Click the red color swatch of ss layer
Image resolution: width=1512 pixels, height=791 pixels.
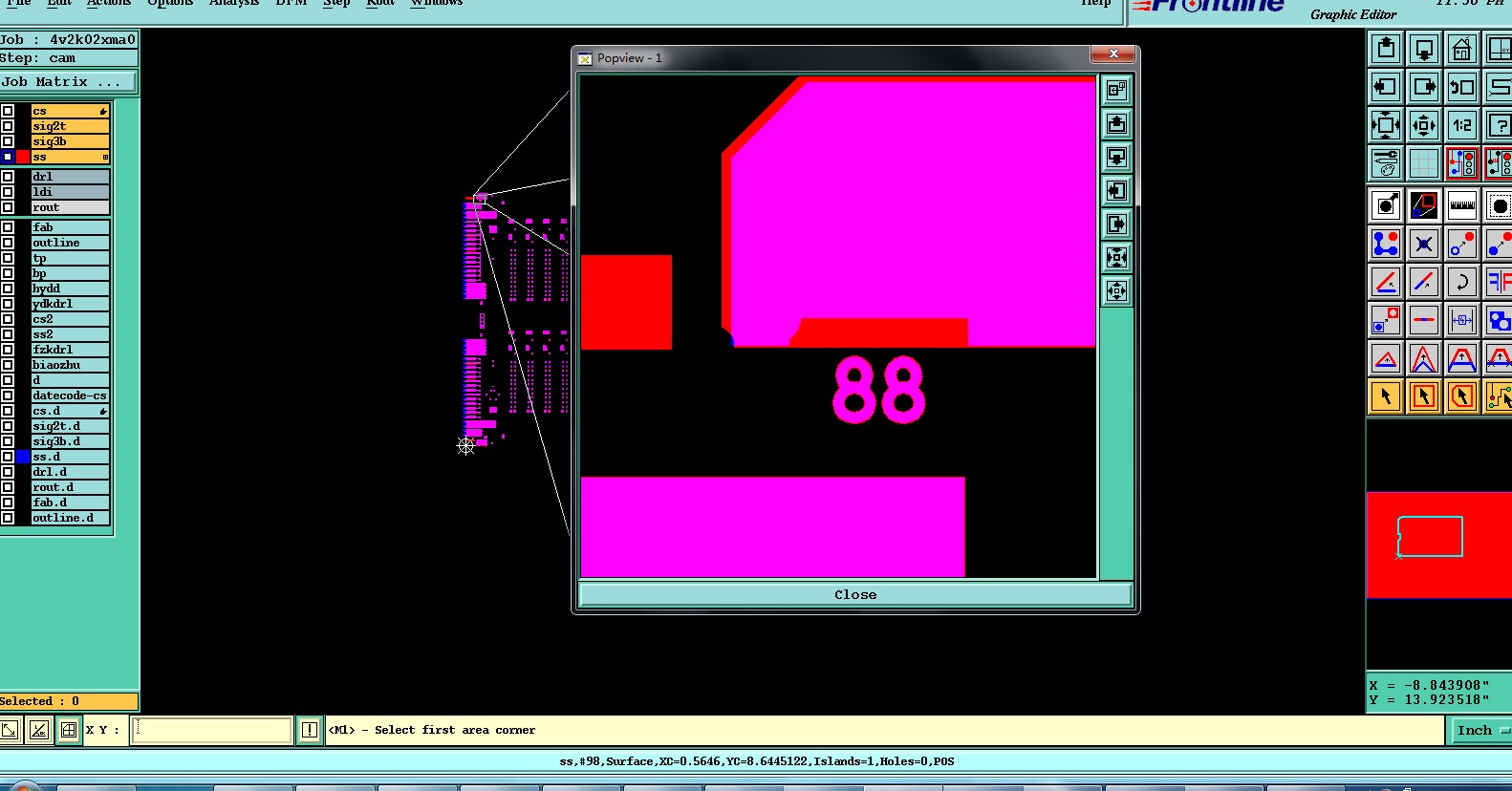[23, 157]
